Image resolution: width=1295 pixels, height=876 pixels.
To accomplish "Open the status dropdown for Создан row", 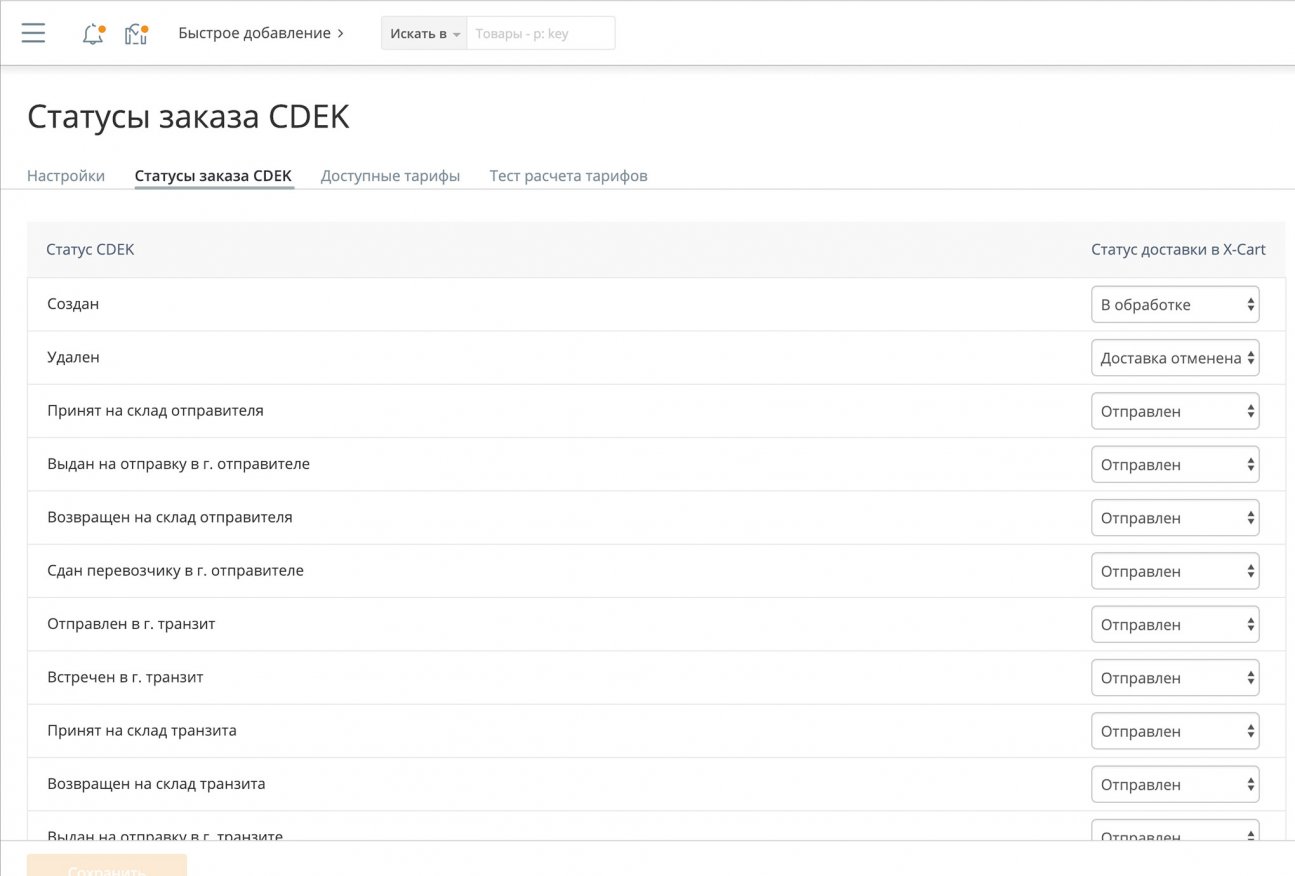I will coord(1174,303).
